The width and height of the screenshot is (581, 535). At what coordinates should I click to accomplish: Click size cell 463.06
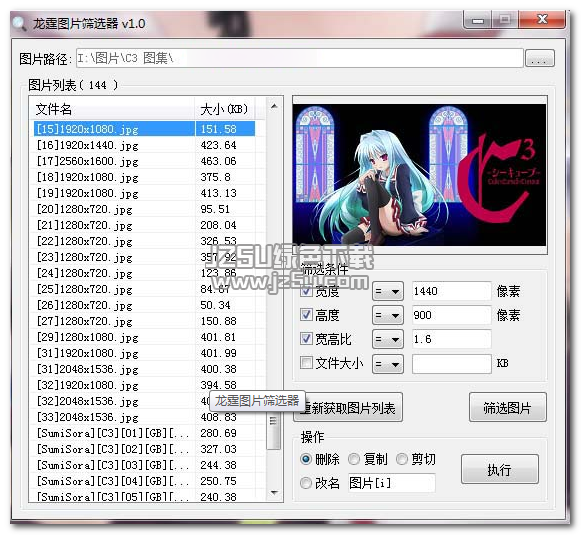pos(218,161)
